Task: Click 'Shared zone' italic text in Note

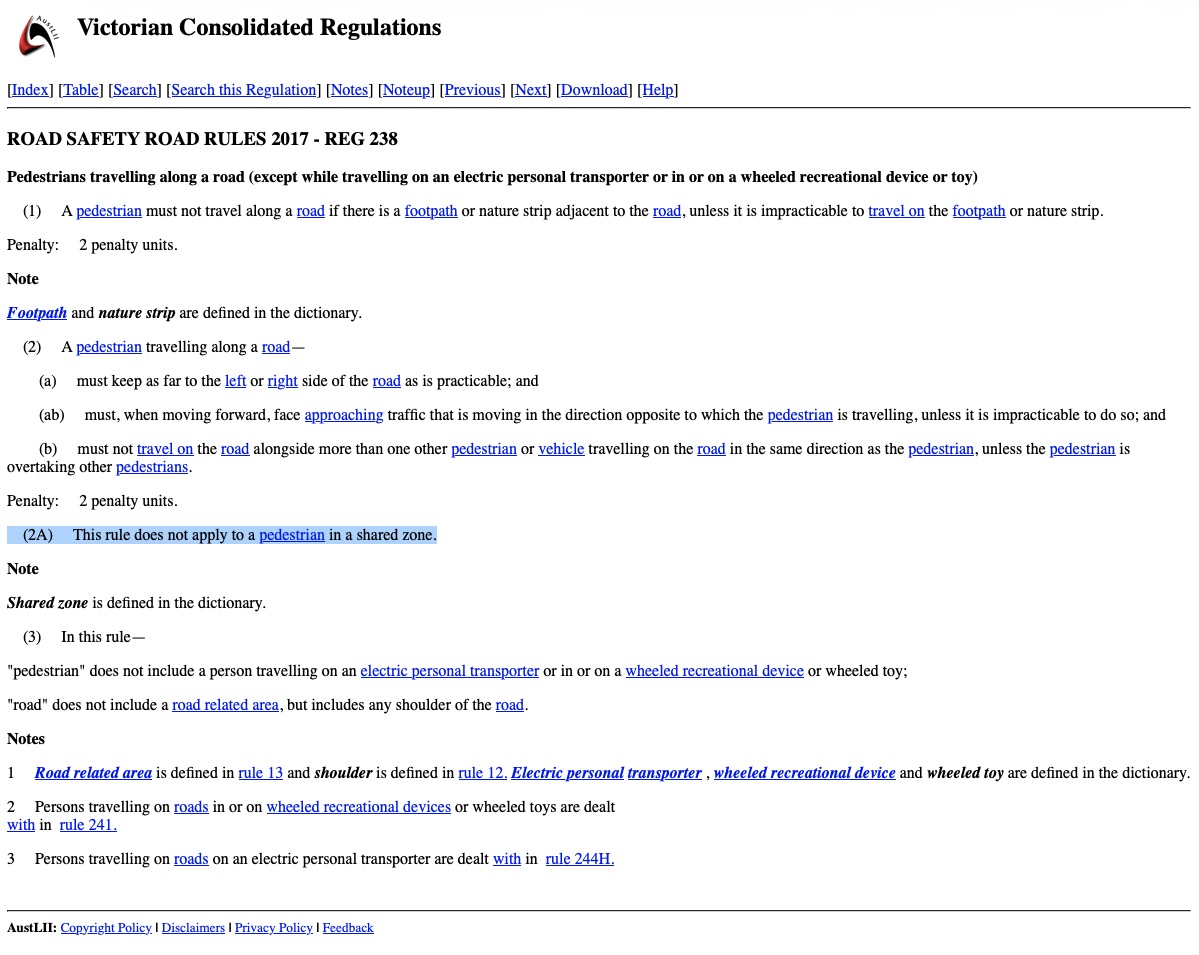Action: tap(47, 603)
